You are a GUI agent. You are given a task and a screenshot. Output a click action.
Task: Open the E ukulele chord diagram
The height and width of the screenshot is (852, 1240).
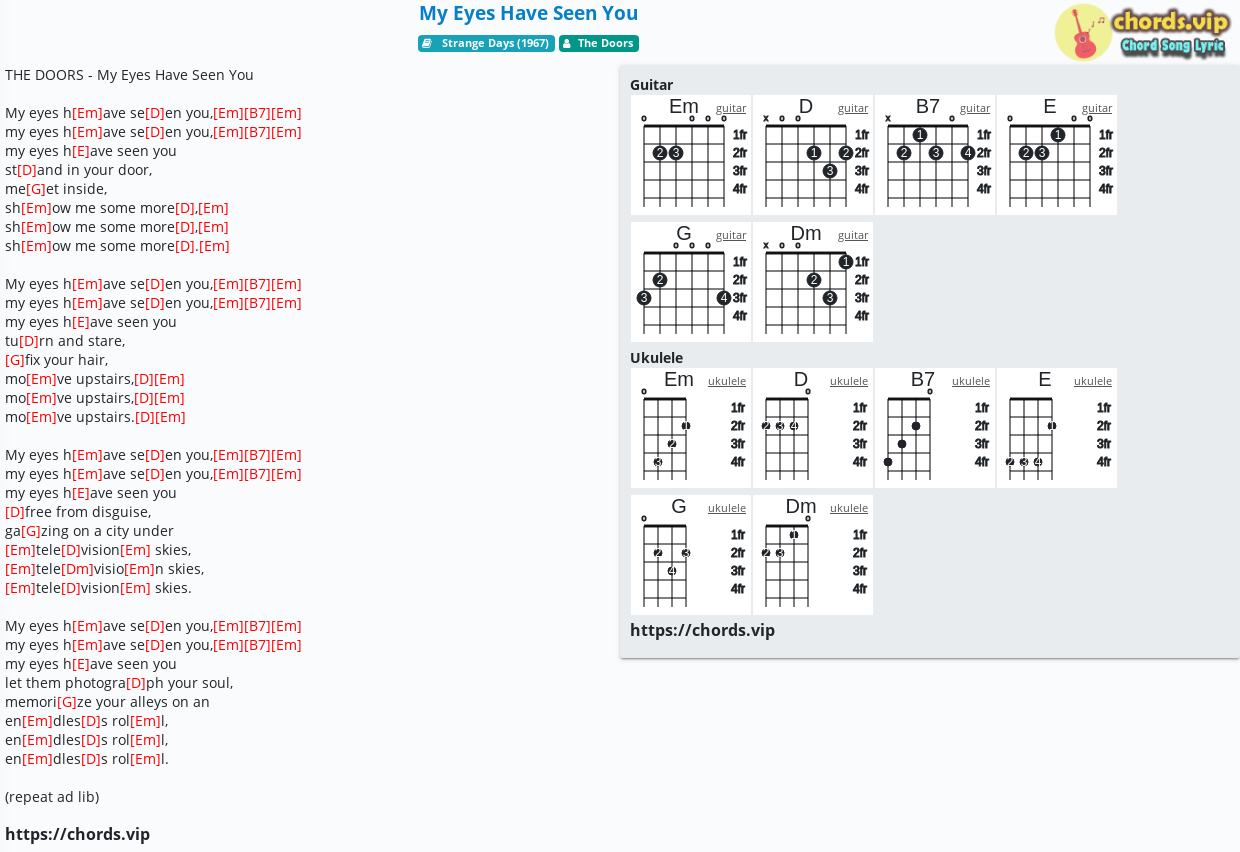(x=1057, y=428)
